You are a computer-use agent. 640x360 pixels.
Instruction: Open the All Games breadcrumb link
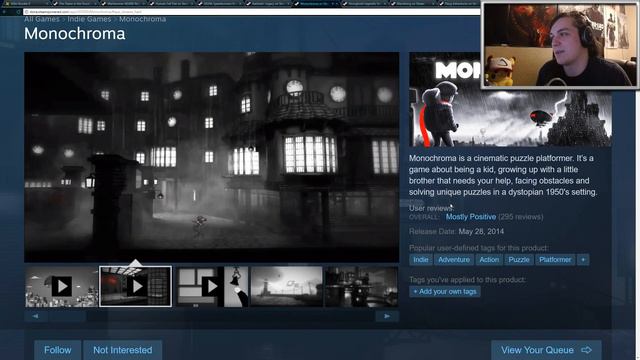(42, 19)
